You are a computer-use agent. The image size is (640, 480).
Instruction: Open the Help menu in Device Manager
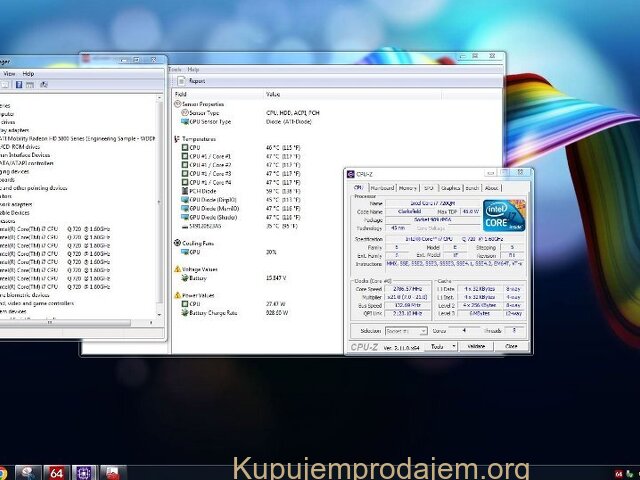(x=29, y=73)
